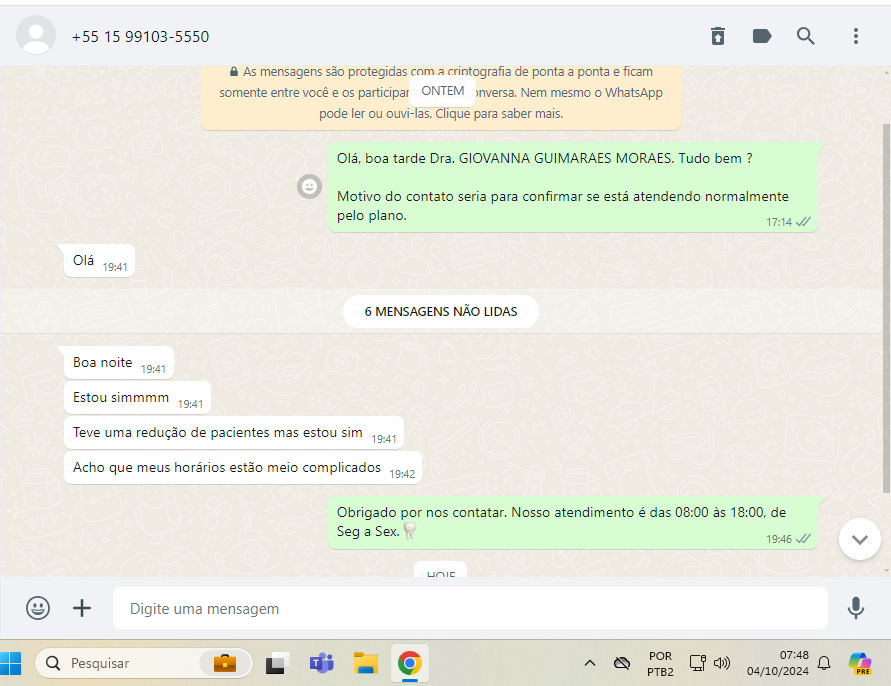Jump to latest messages with the down chevron
This screenshot has width=891, height=686.
pos(859,539)
